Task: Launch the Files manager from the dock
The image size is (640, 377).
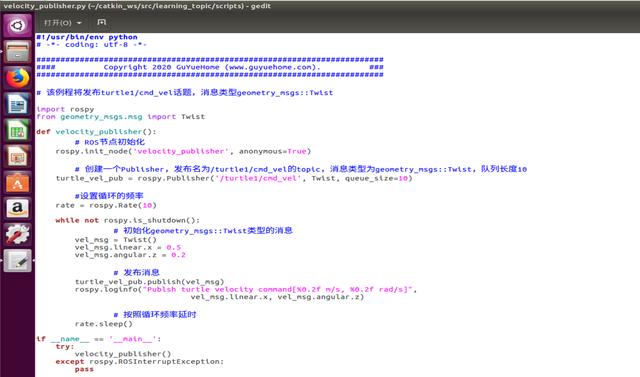Action: 17,51
